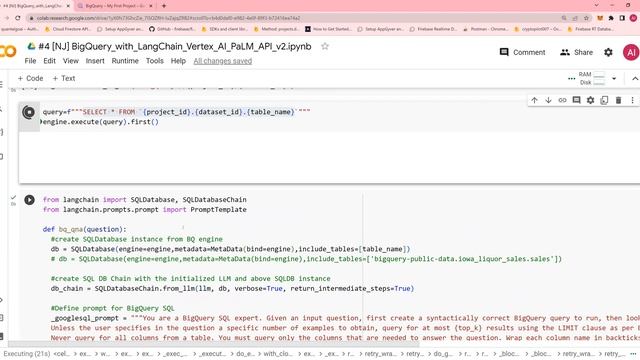
Task: Open the Colab logo home
Action: click(x=8, y=52)
